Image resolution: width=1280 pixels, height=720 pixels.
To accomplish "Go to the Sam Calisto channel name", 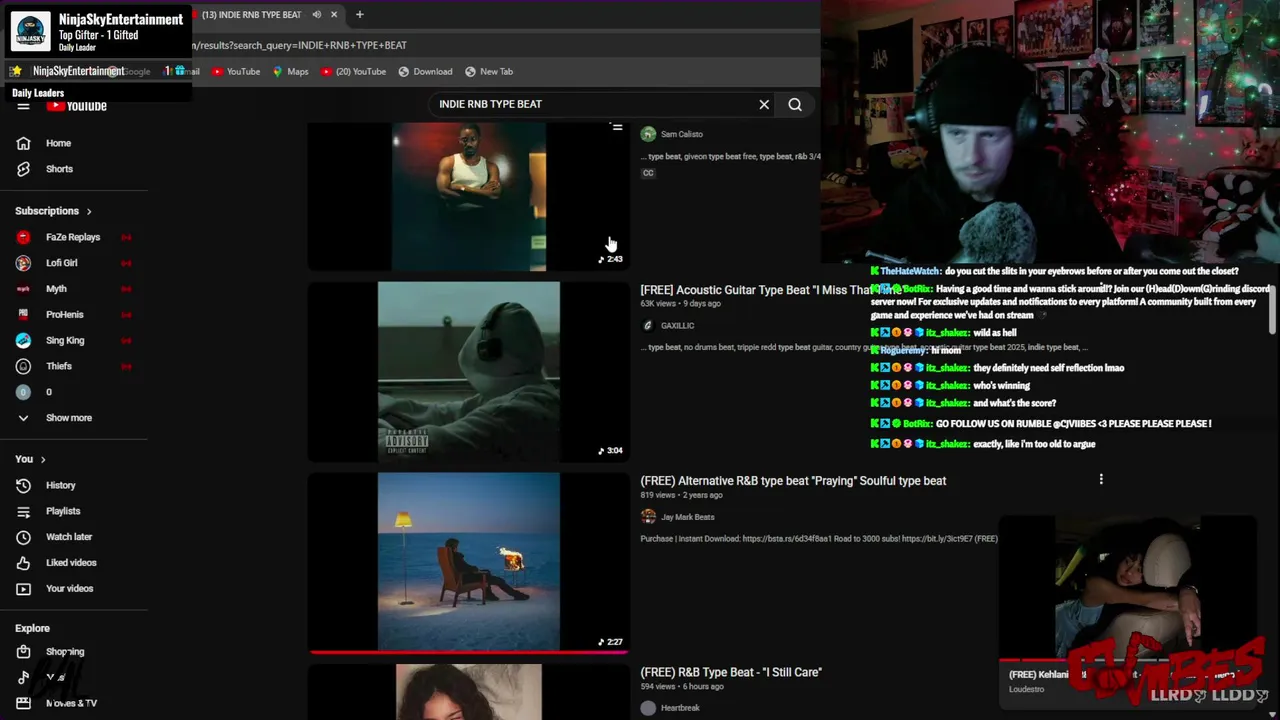I will coord(682,134).
